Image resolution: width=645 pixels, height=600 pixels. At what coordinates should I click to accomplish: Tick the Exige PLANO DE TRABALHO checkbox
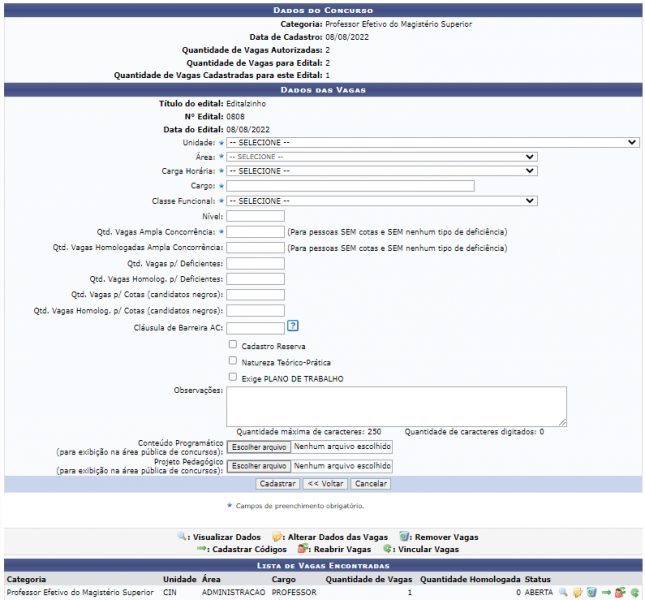(x=233, y=377)
